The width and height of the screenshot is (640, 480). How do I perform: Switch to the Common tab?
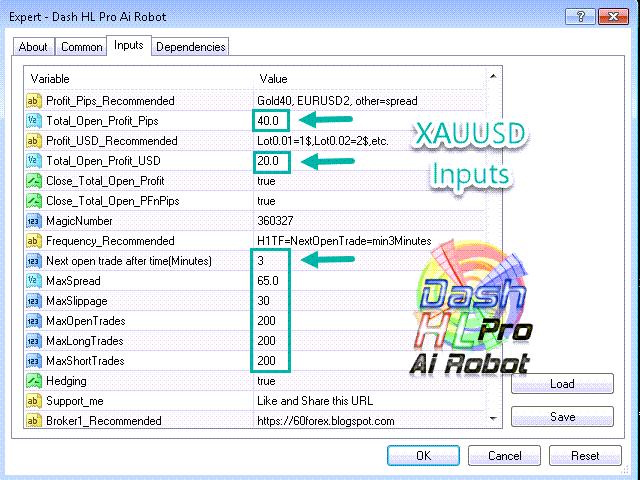pyautogui.click(x=82, y=47)
